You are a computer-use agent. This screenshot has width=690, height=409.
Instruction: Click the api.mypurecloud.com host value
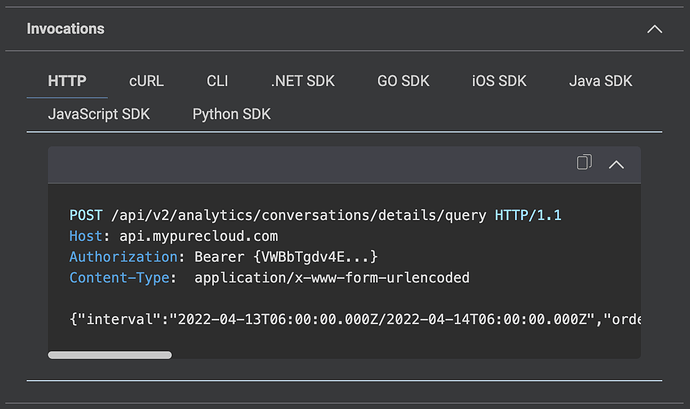click(x=198, y=236)
